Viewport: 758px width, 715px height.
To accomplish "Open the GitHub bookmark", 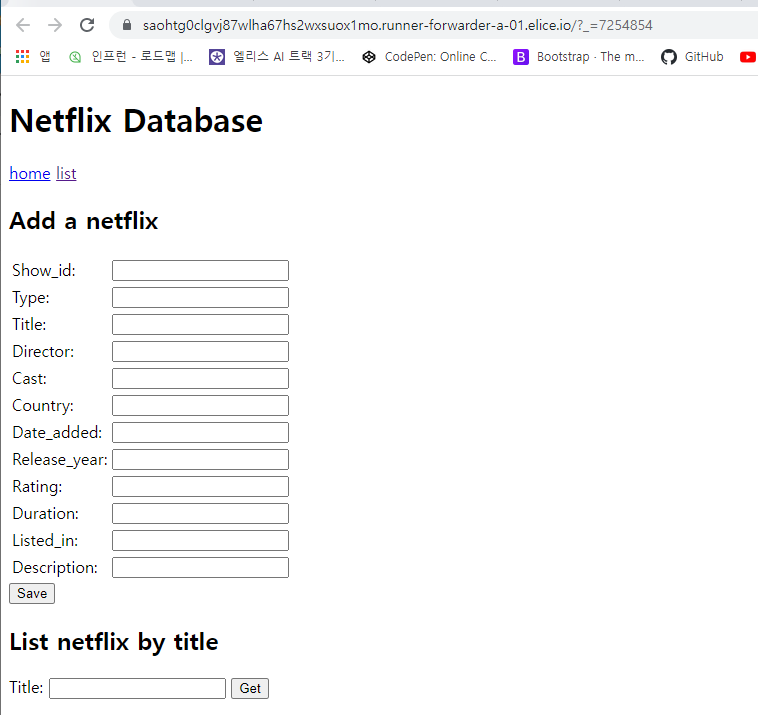I will (x=692, y=57).
